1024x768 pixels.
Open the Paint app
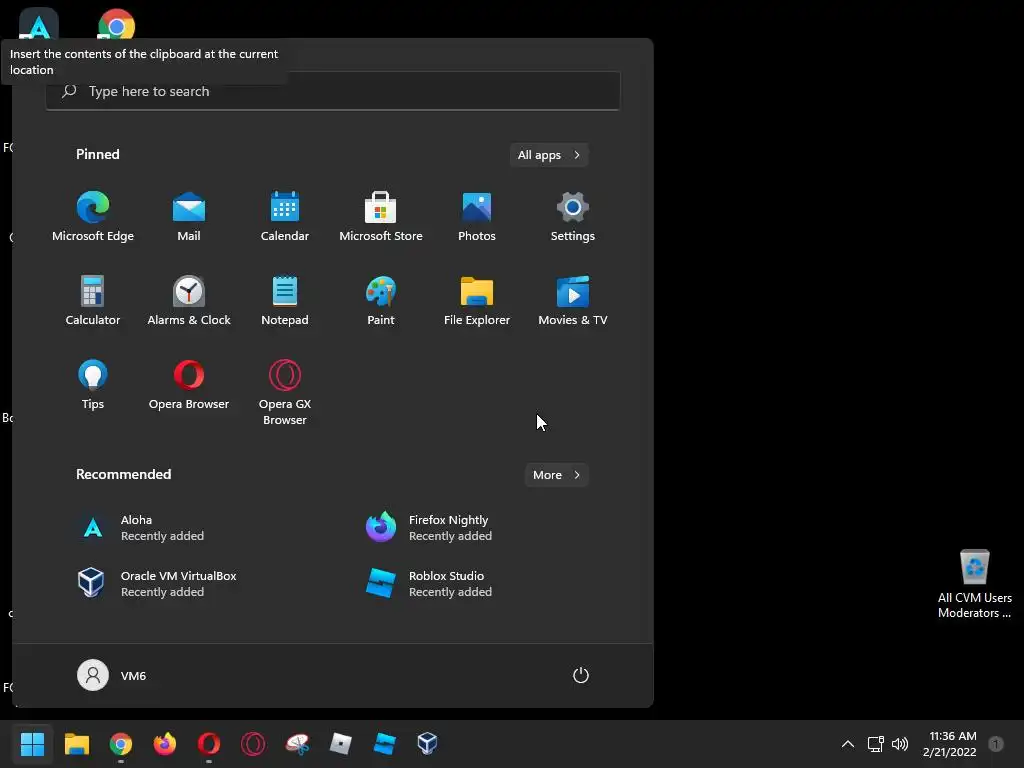[381, 300]
